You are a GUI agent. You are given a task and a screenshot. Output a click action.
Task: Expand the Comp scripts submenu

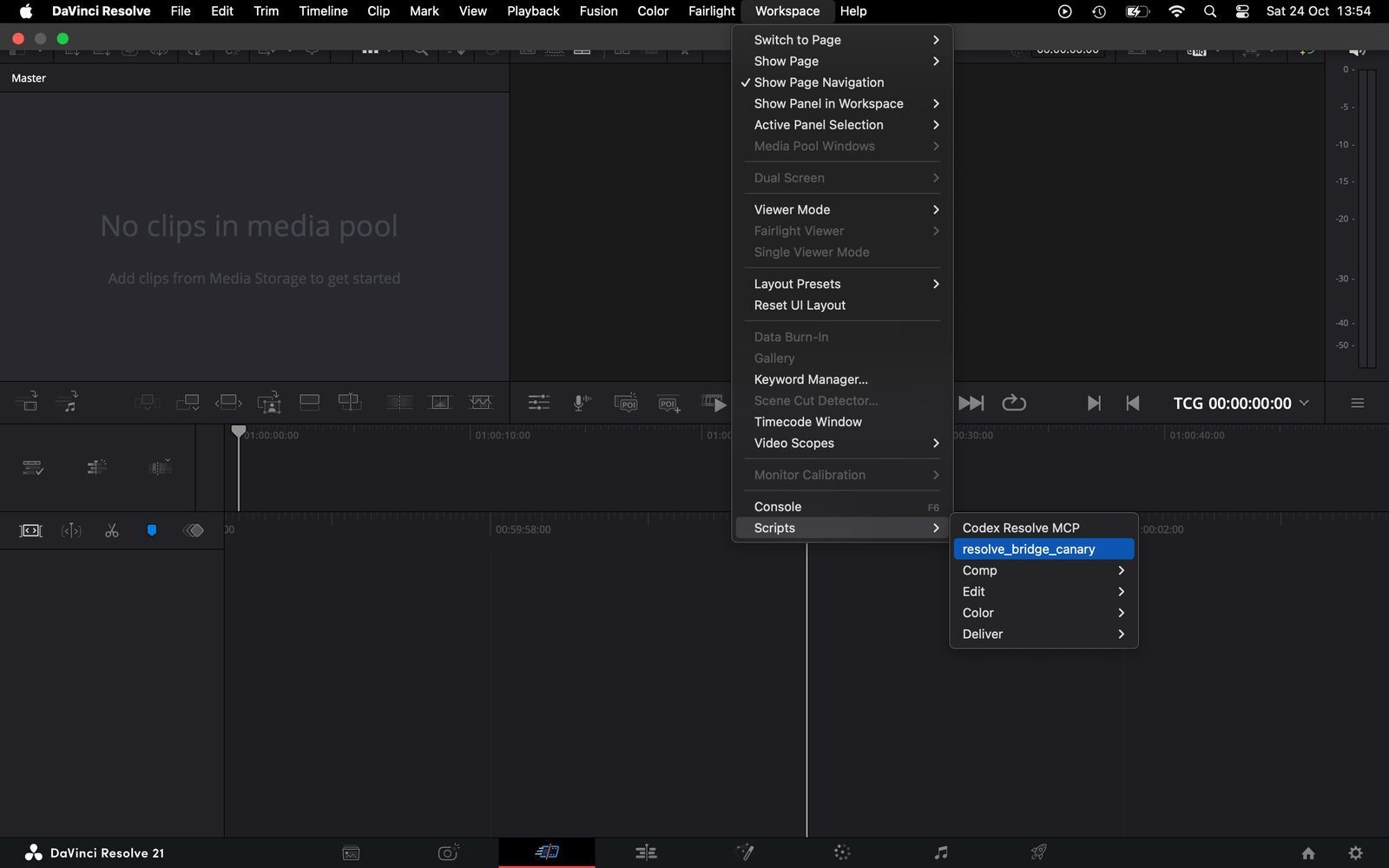click(x=1043, y=570)
